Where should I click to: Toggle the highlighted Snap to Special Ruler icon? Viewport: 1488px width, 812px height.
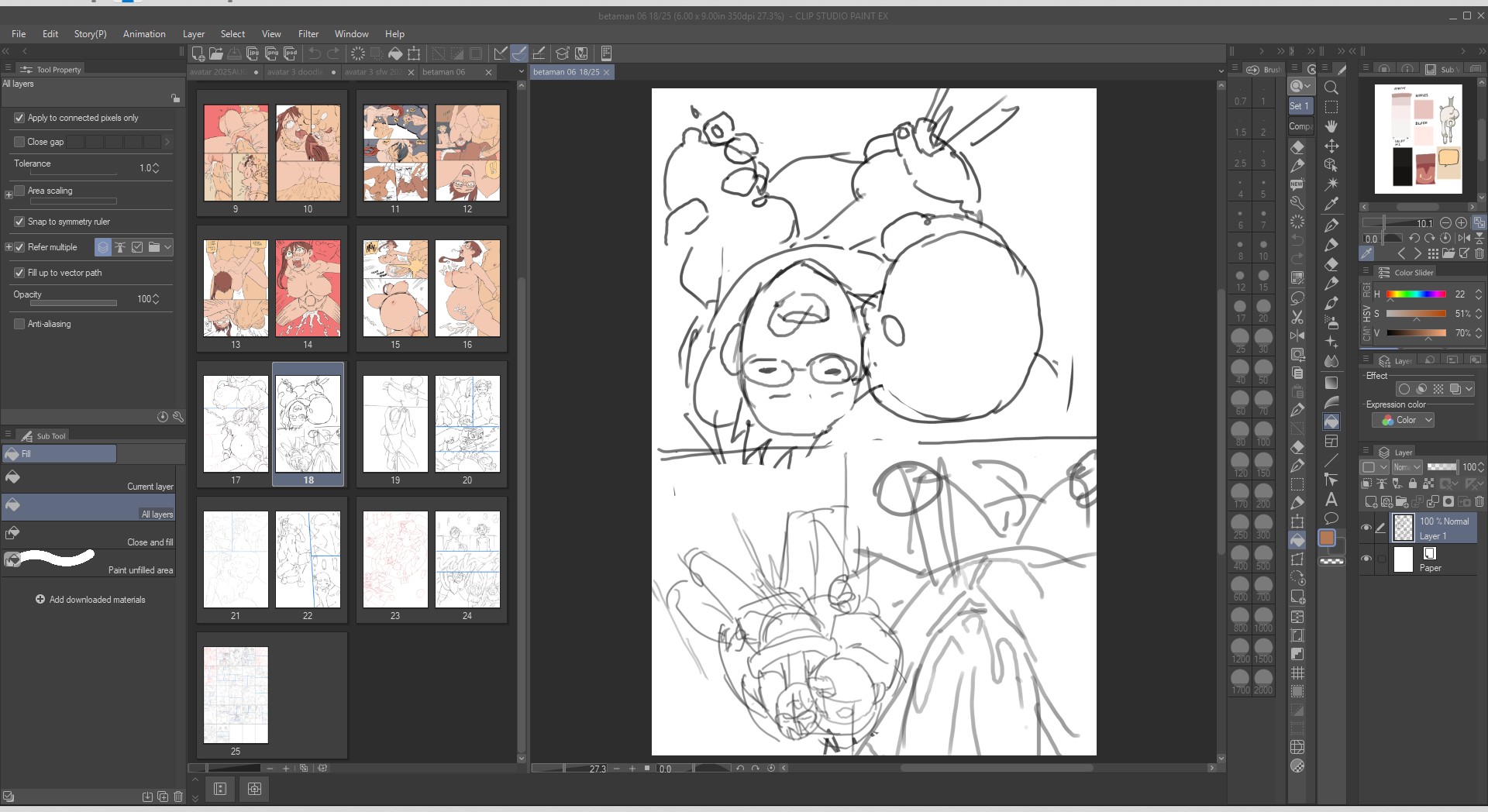pyautogui.click(x=519, y=53)
